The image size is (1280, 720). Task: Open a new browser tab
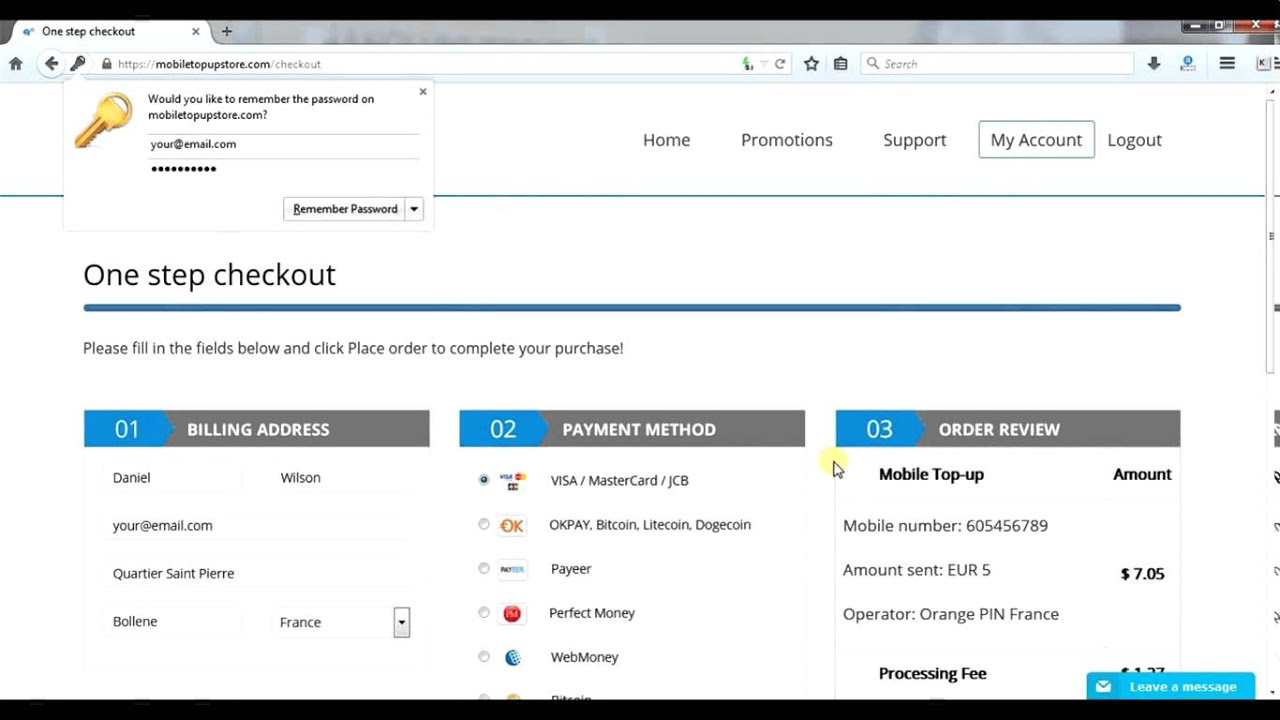(227, 31)
